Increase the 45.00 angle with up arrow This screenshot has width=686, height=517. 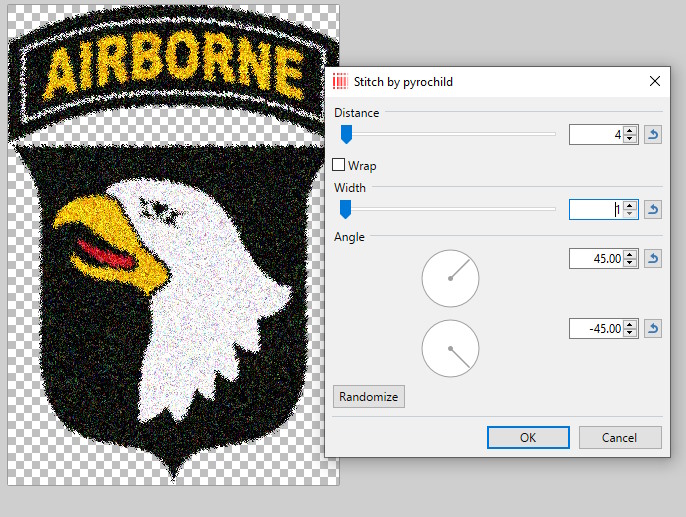click(x=630, y=254)
